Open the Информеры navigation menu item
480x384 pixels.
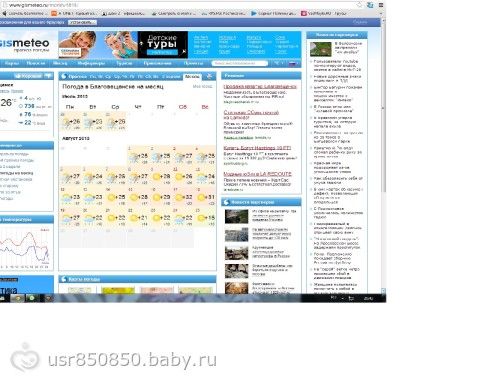point(91,63)
